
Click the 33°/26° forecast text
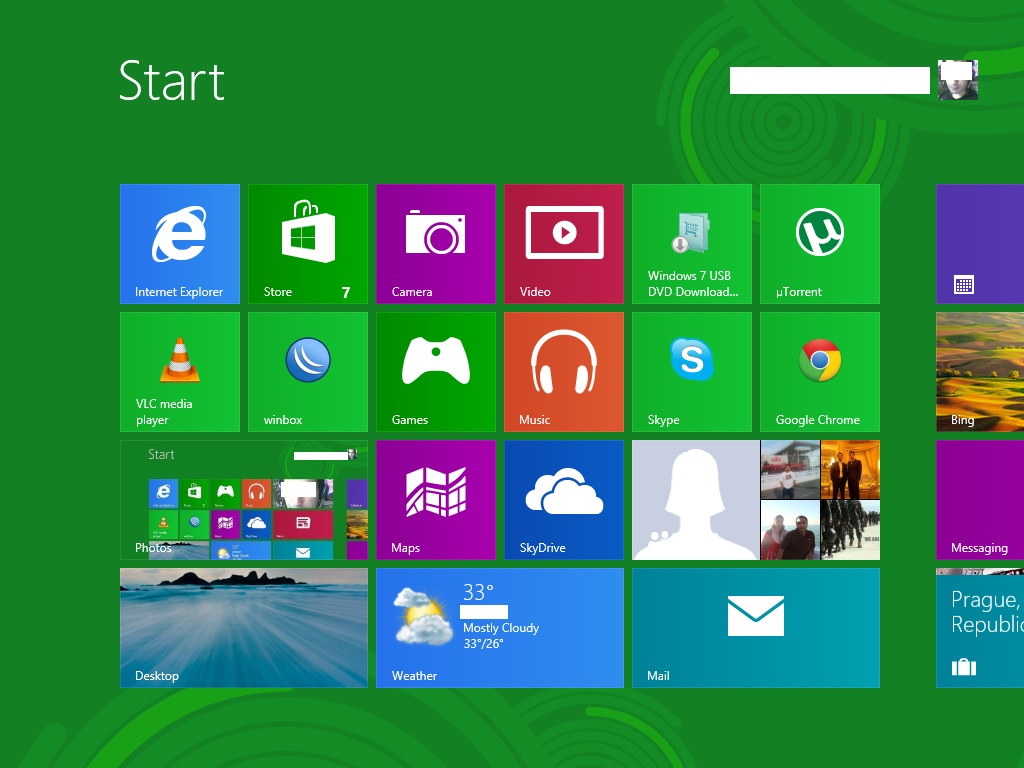pyautogui.click(x=483, y=644)
